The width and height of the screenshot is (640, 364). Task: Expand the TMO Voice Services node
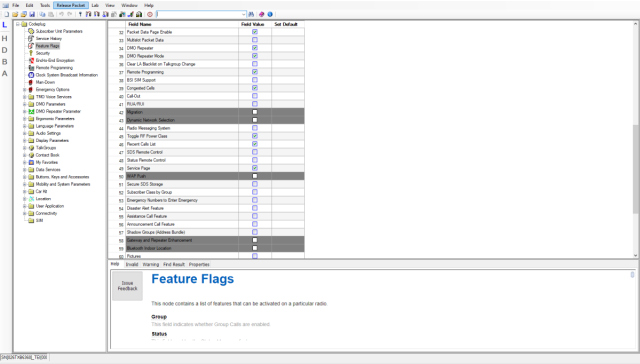[x=24, y=97]
